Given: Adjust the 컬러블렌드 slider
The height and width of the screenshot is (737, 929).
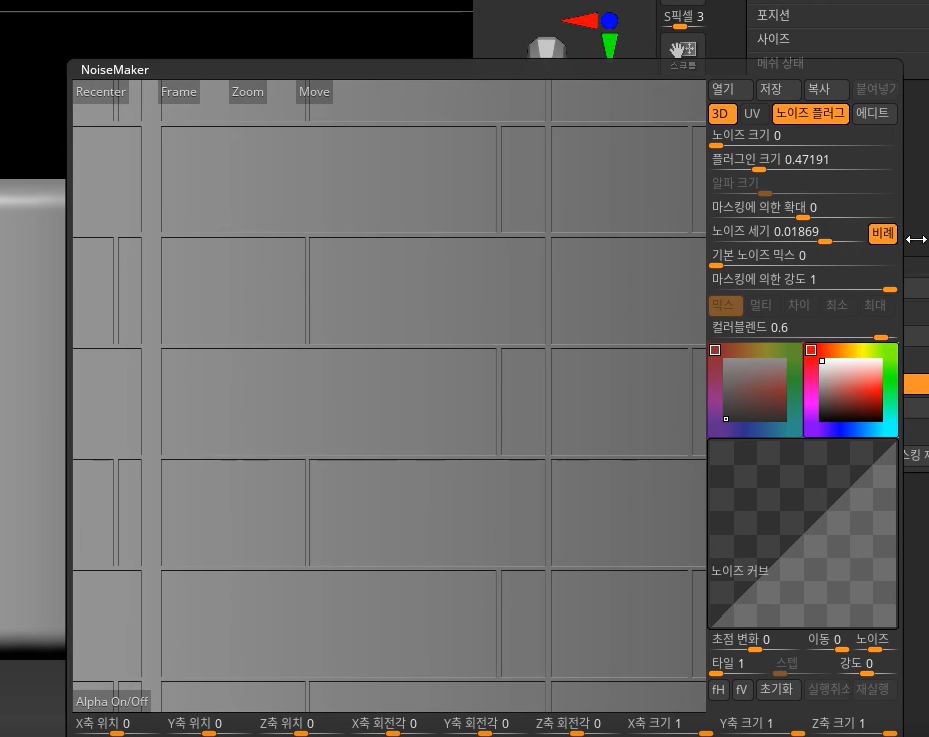Looking at the screenshot, I should click(803, 329).
